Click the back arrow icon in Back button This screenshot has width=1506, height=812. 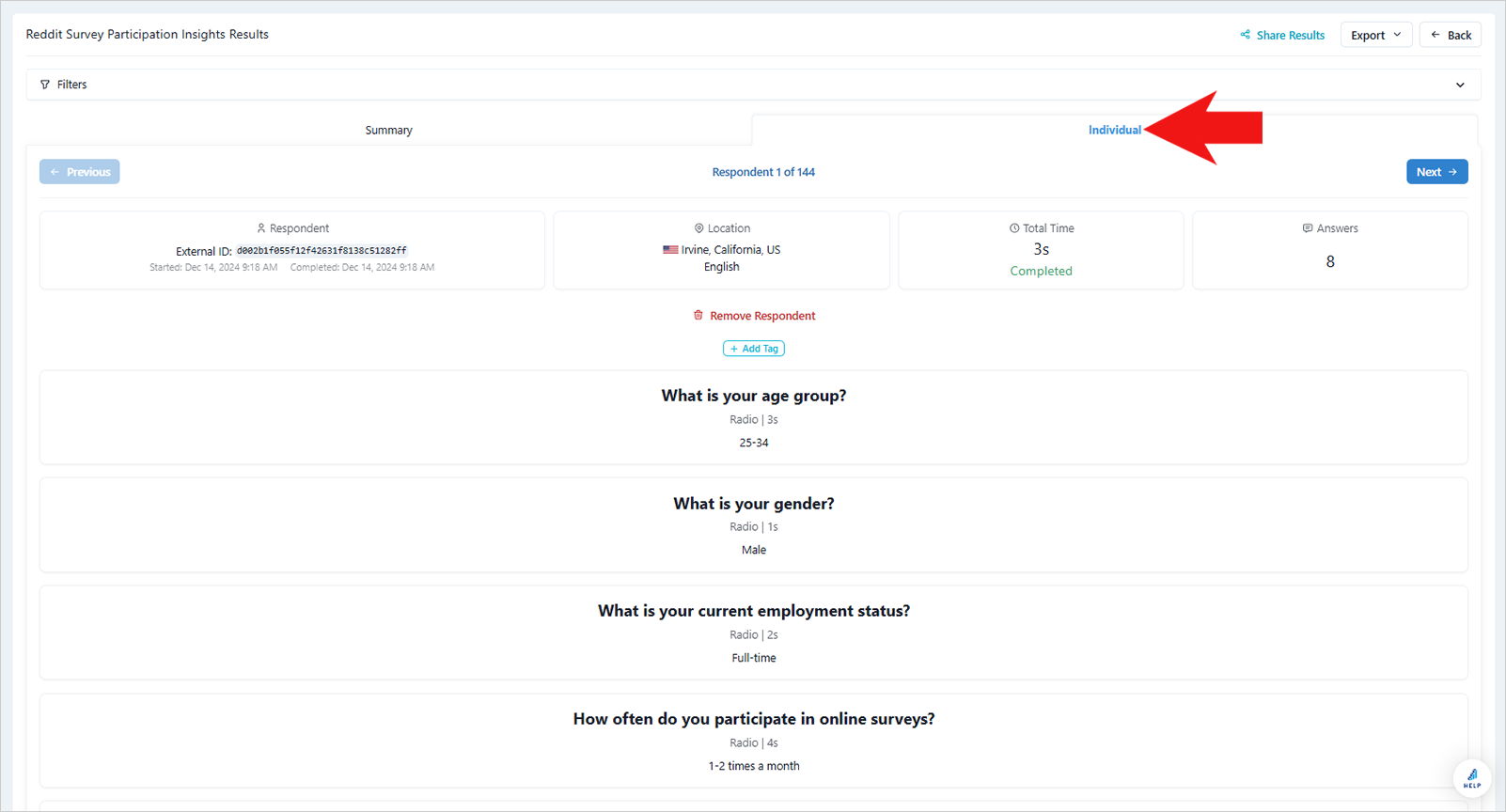coord(1435,35)
